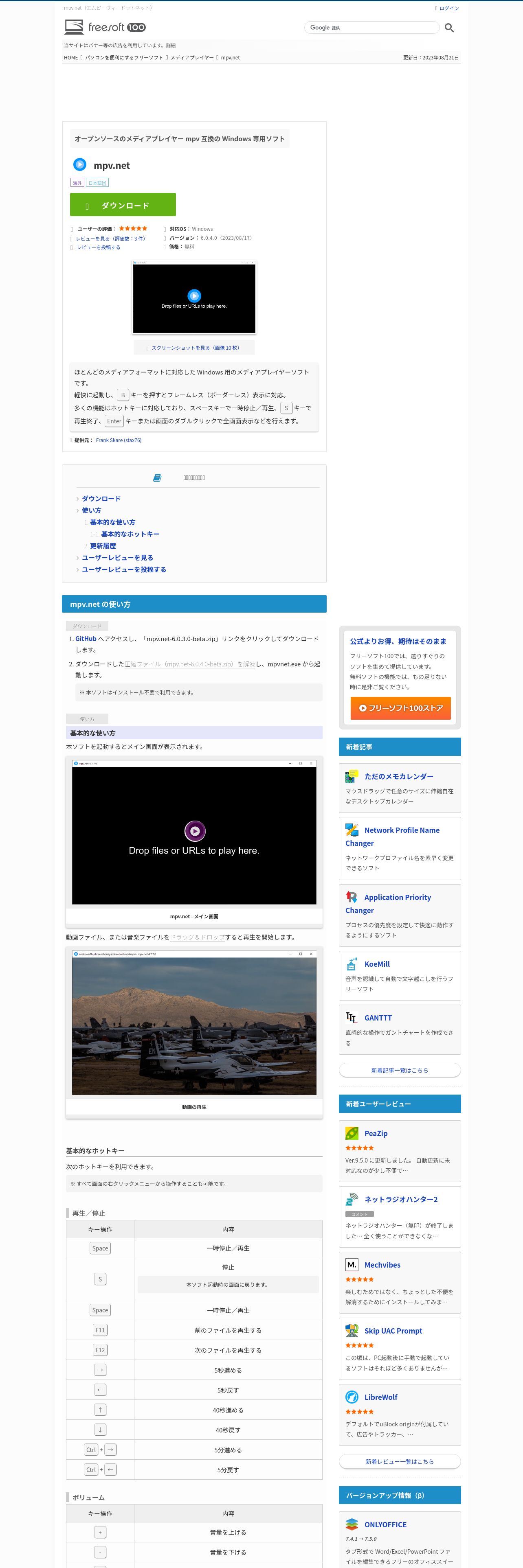Click the freesoft100 logo
The width and height of the screenshot is (523, 1568).
pyautogui.click(x=105, y=27)
